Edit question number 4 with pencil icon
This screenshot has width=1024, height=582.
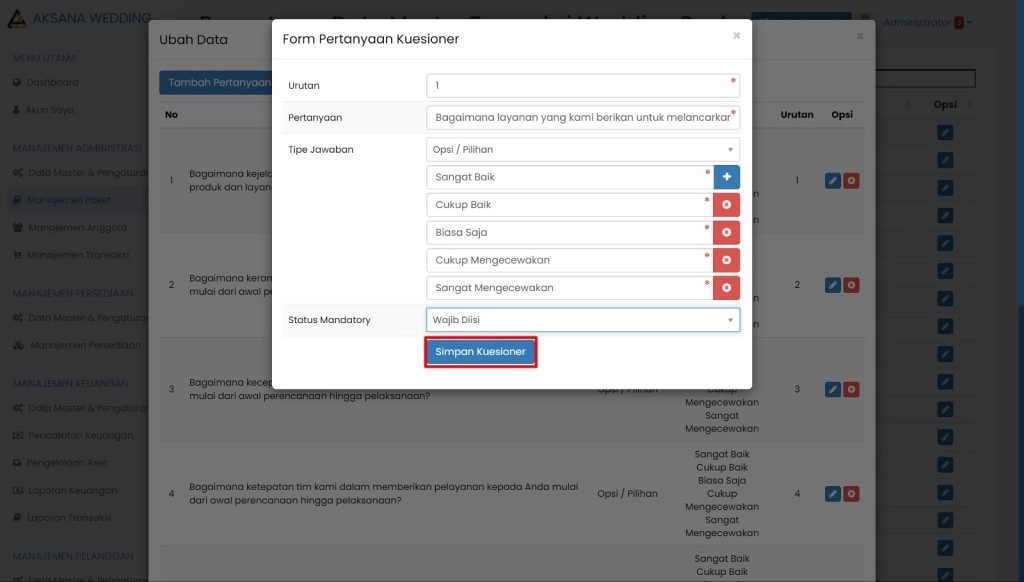832,494
